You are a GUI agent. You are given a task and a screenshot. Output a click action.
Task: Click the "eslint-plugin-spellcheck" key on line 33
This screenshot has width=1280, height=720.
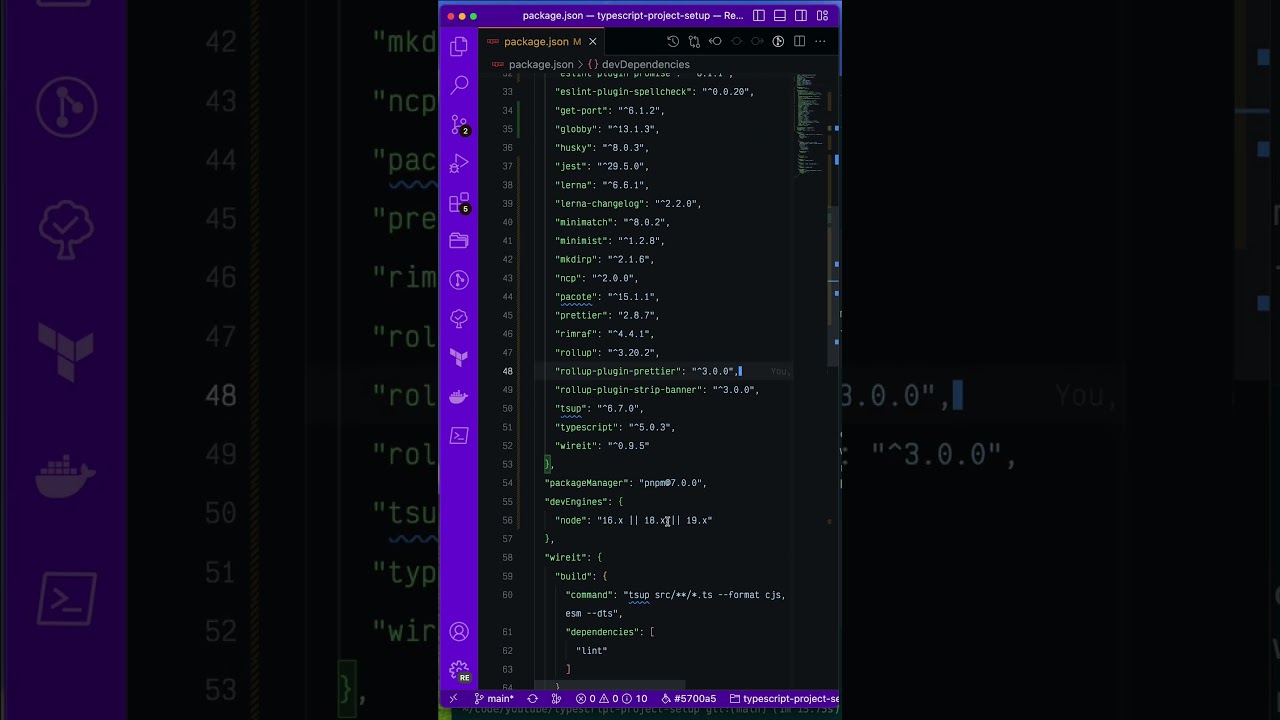coord(623,92)
